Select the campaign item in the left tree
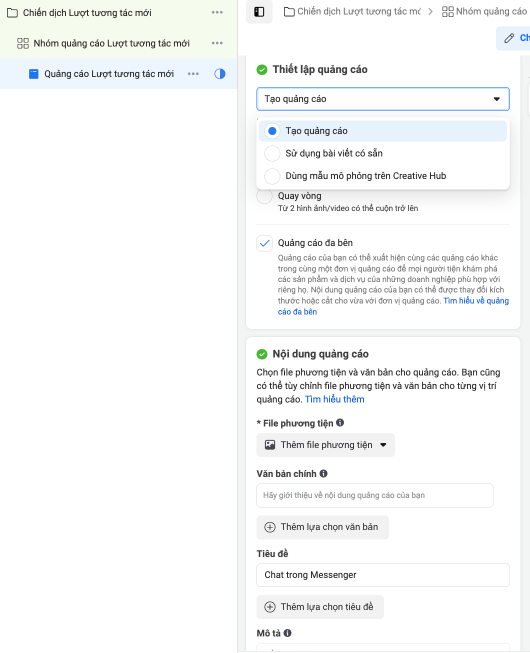530x653 pixels. pyautogui.click(x=87, y=13)
